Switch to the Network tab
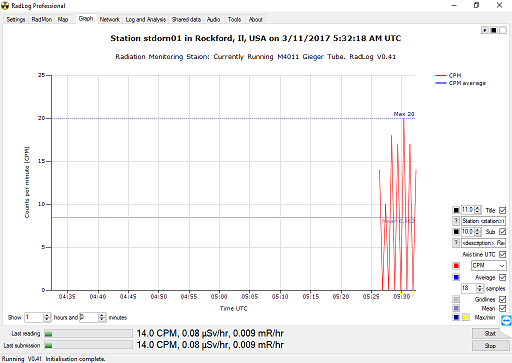 [110, 20]
